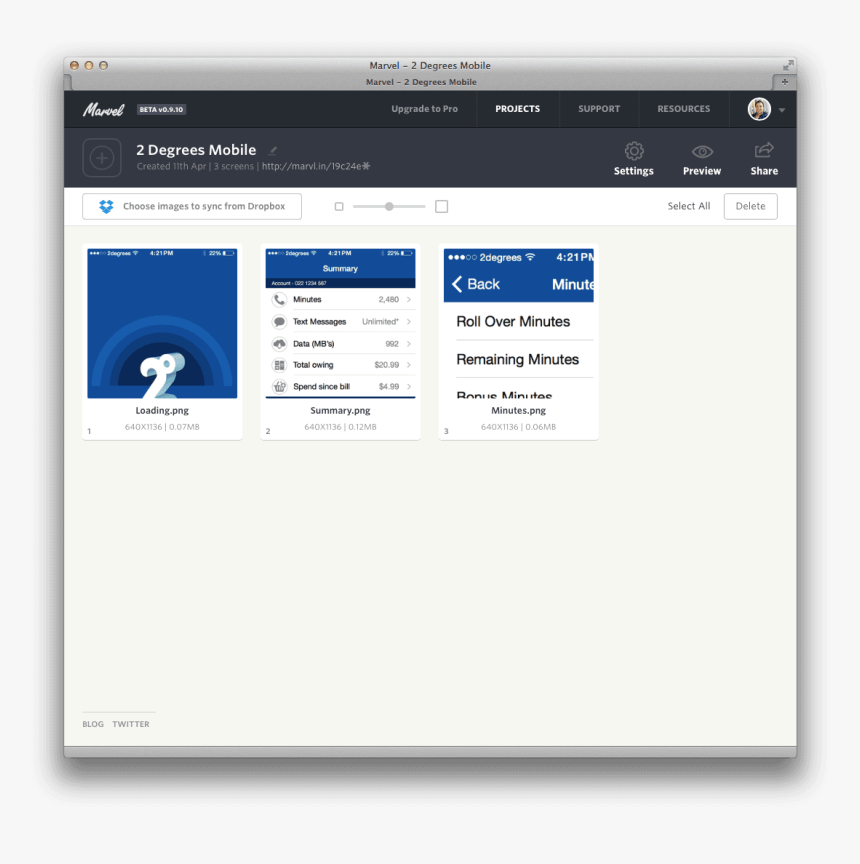Viewport: 860px width, 864px height.
Task: Click the Loading.png file name
Action: click(162, 411)
